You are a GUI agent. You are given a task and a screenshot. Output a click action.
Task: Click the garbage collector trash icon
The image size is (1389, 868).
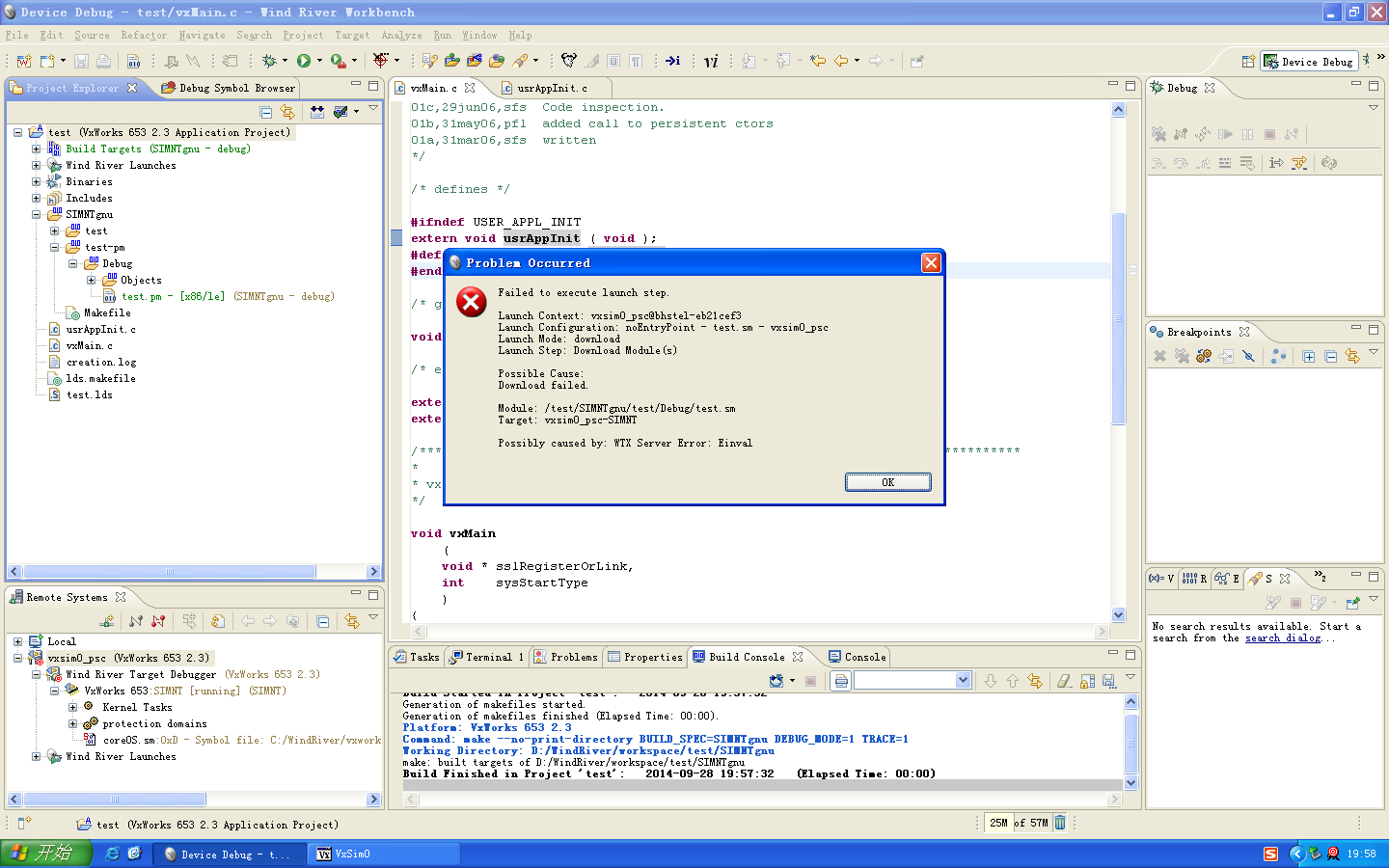pyautogui.click(x=1060, y=823)
